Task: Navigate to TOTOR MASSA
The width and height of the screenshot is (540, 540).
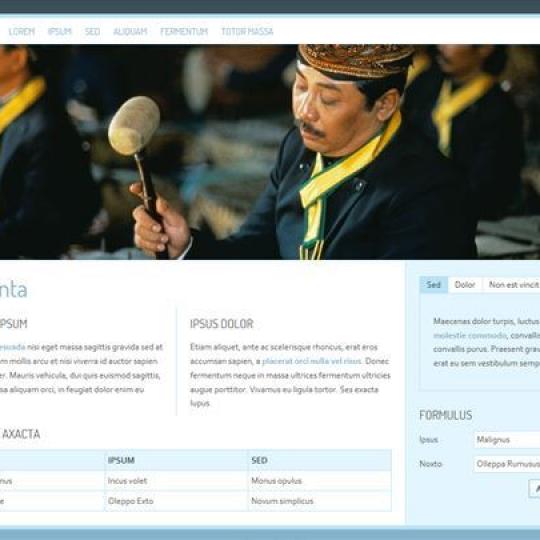Action: click(247, 32)
